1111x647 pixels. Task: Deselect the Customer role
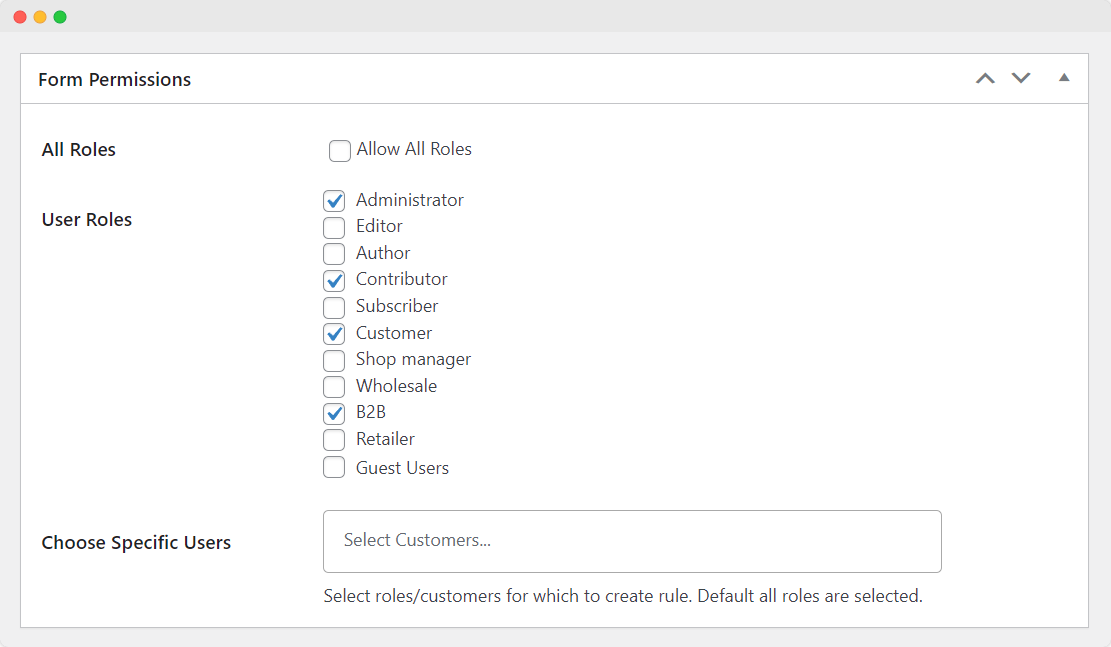pos(334,334)
